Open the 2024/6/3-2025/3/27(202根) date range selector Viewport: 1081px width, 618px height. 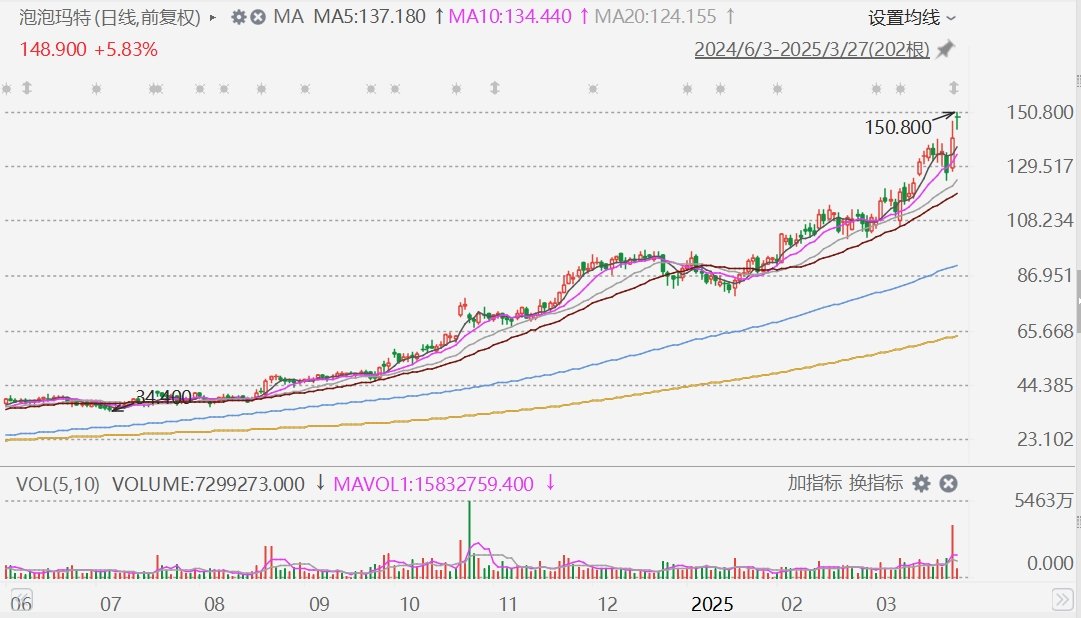812,50
